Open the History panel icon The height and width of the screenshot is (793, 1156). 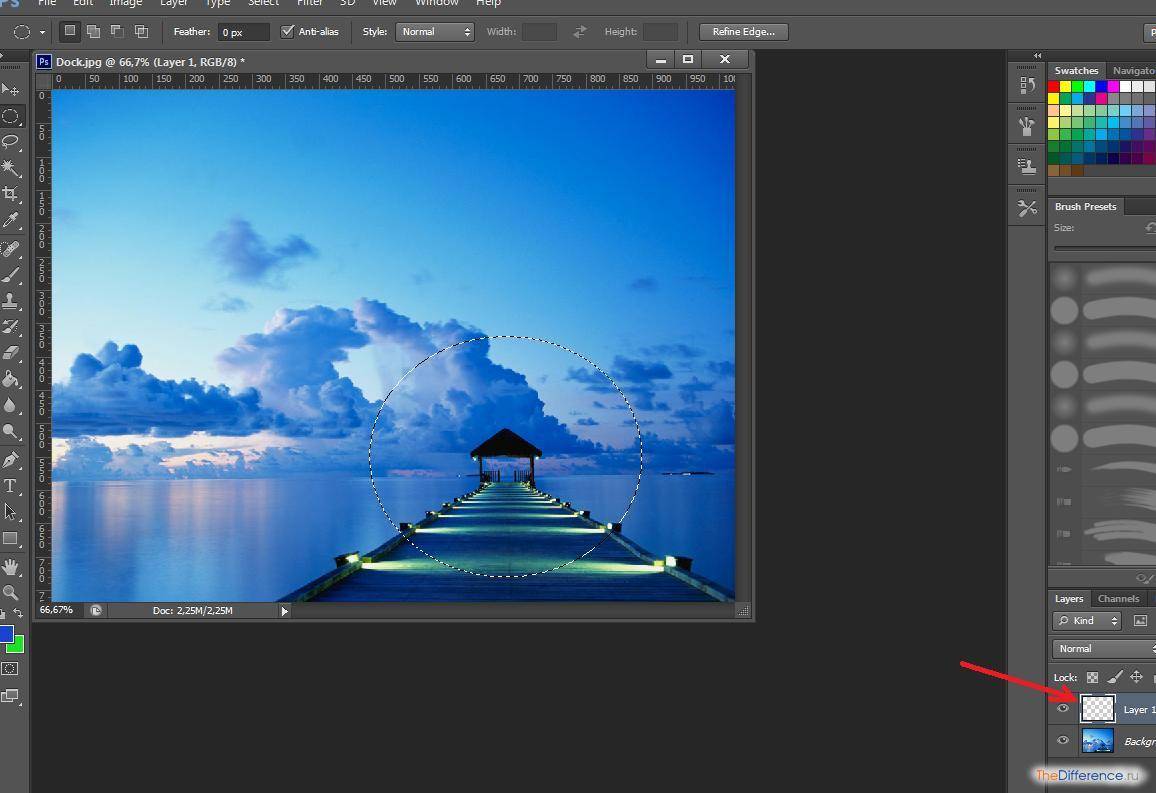tap(1027, 86)
